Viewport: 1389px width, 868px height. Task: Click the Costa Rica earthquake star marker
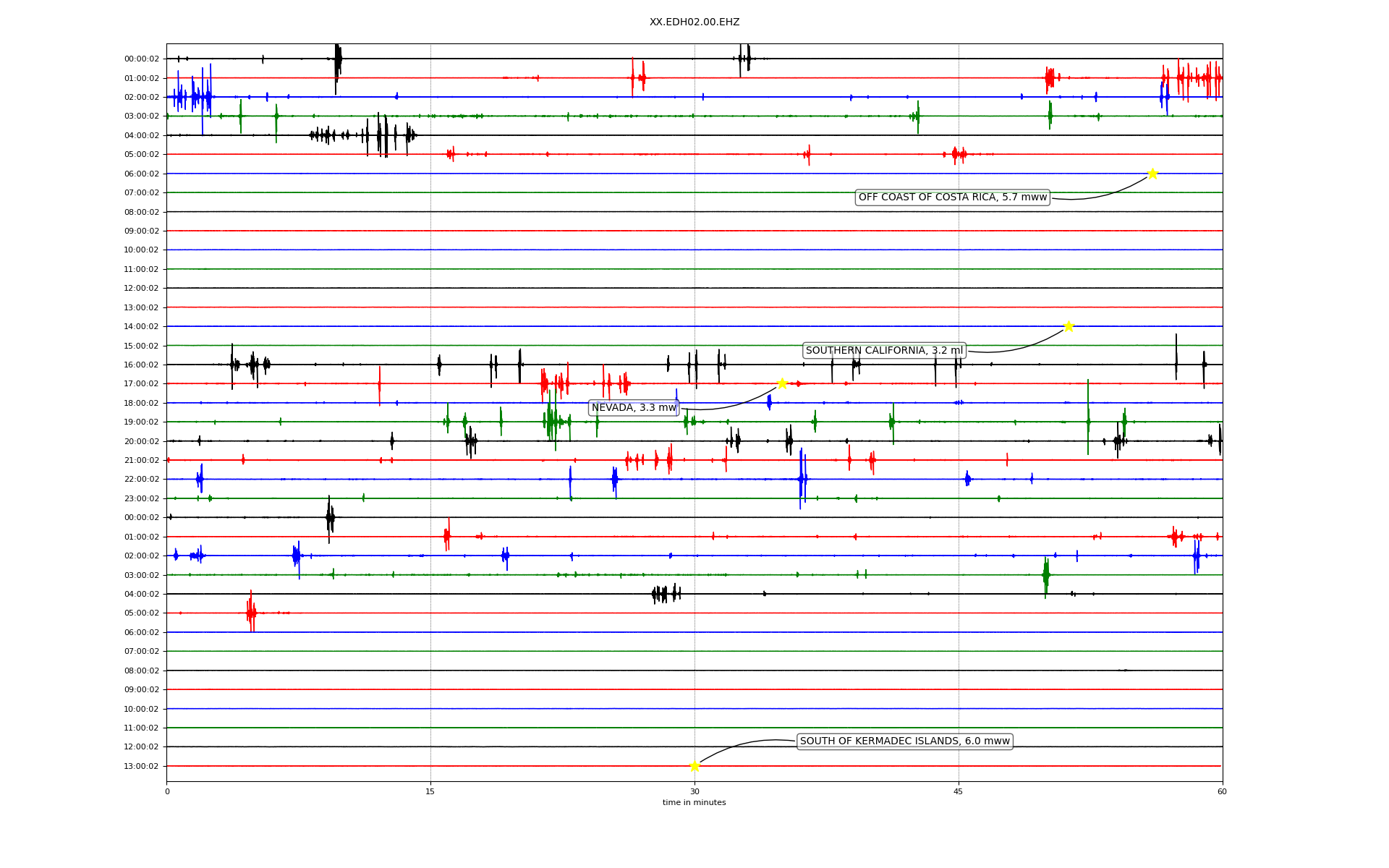point(1152,174)
